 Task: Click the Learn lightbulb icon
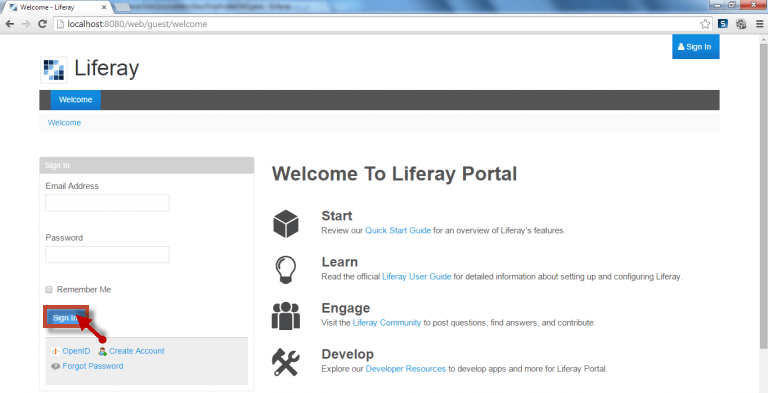(285, 270)
